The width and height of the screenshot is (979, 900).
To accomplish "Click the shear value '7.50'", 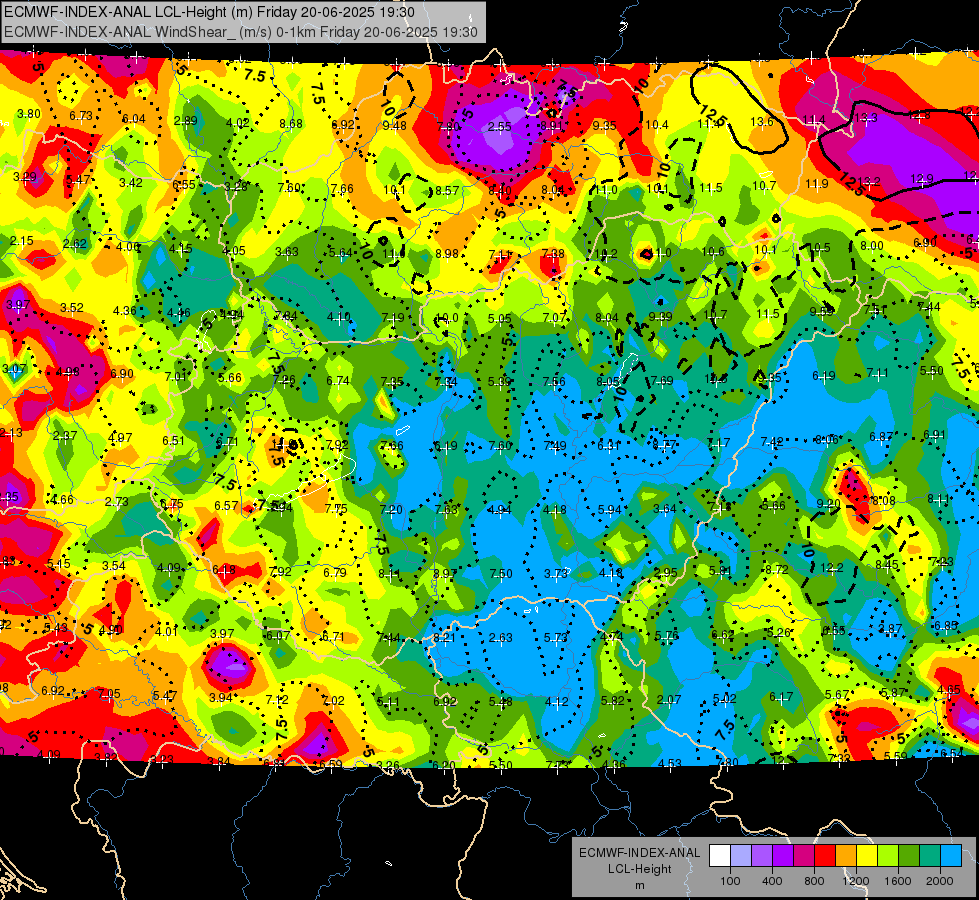I will 501,573.
